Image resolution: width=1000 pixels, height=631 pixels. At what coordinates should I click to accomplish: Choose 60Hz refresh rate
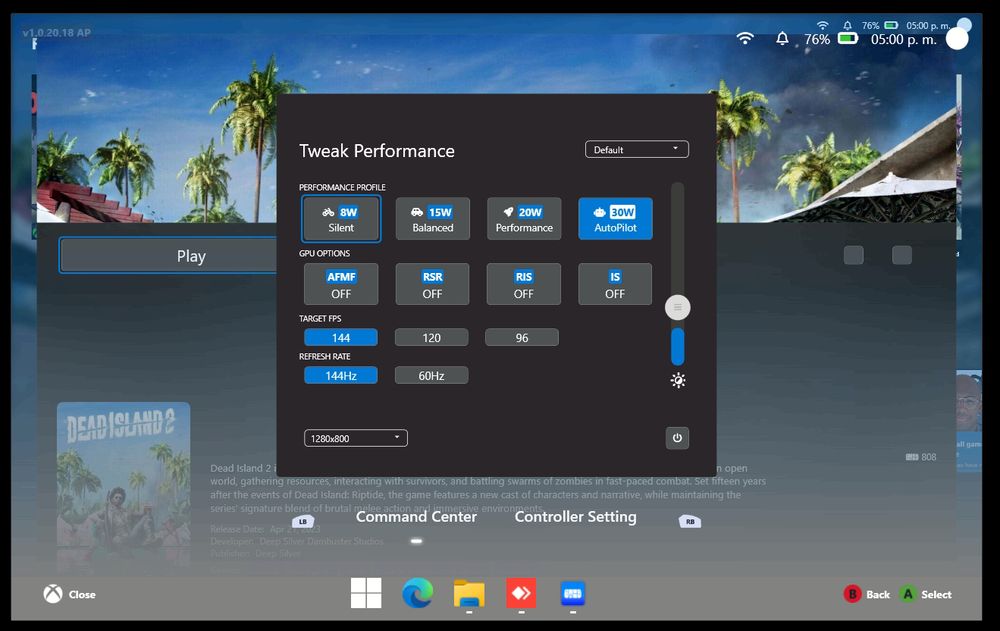click(x=432, y=375)
